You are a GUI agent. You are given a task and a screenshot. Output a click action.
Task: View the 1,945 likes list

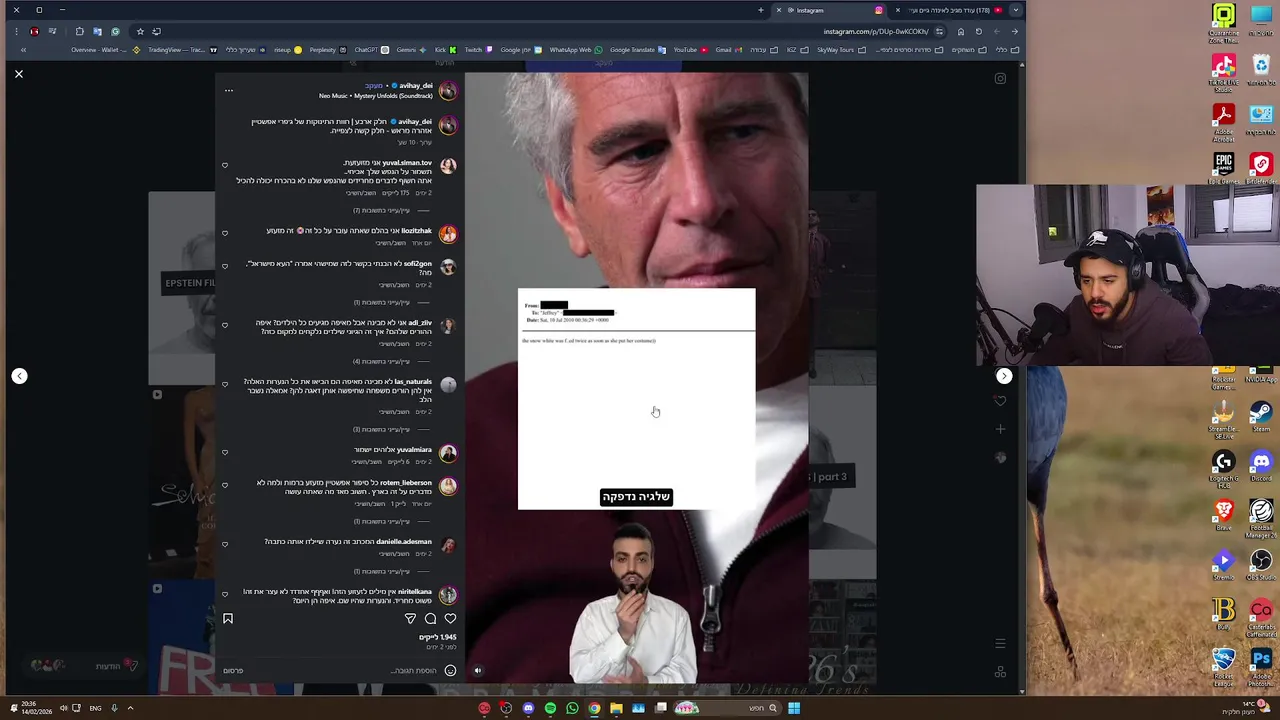tap(438, 637)
